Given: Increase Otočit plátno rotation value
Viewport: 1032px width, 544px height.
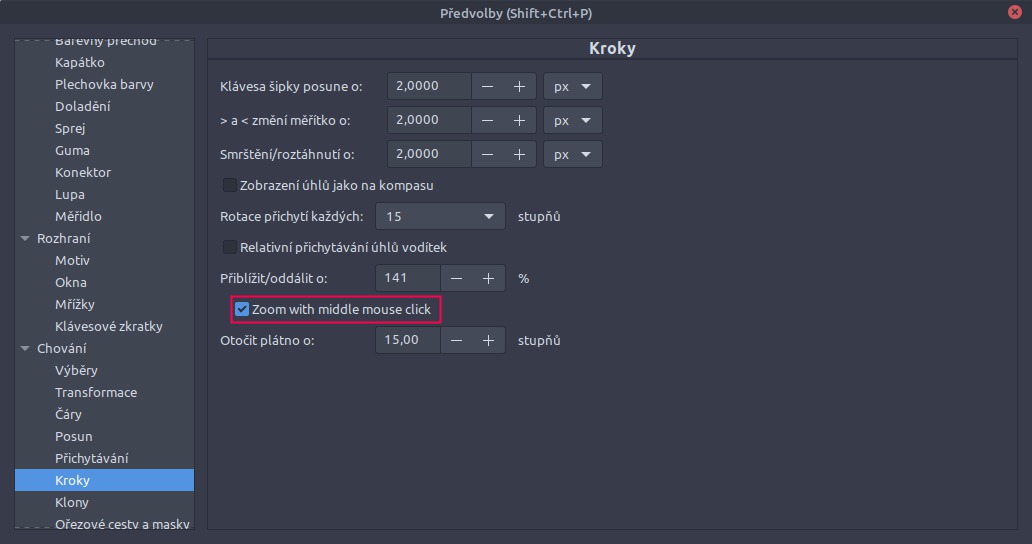Looking at the screenshot, I should 488,340.
